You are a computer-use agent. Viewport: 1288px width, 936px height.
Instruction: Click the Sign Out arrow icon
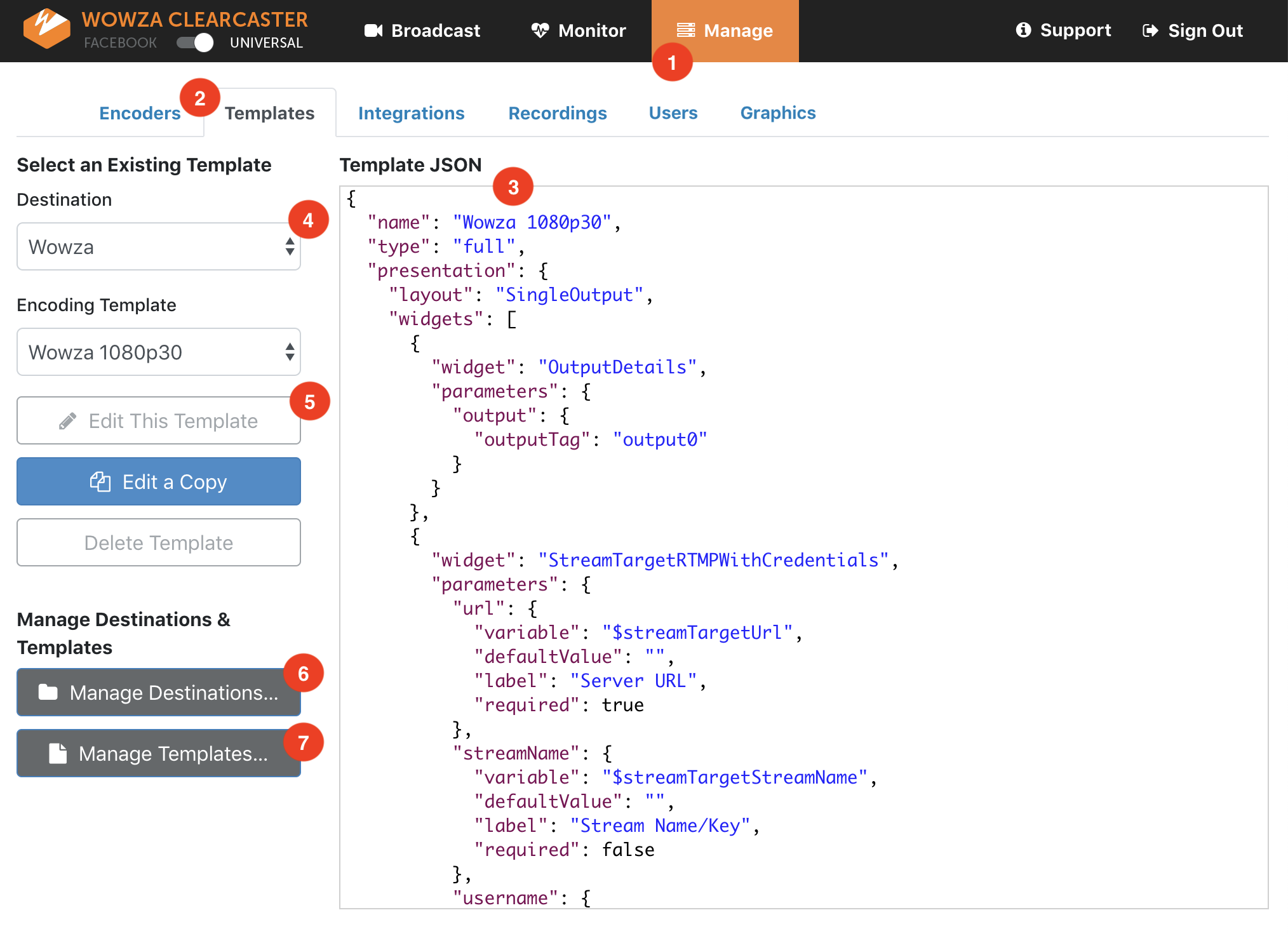[x=1150, y=30]
